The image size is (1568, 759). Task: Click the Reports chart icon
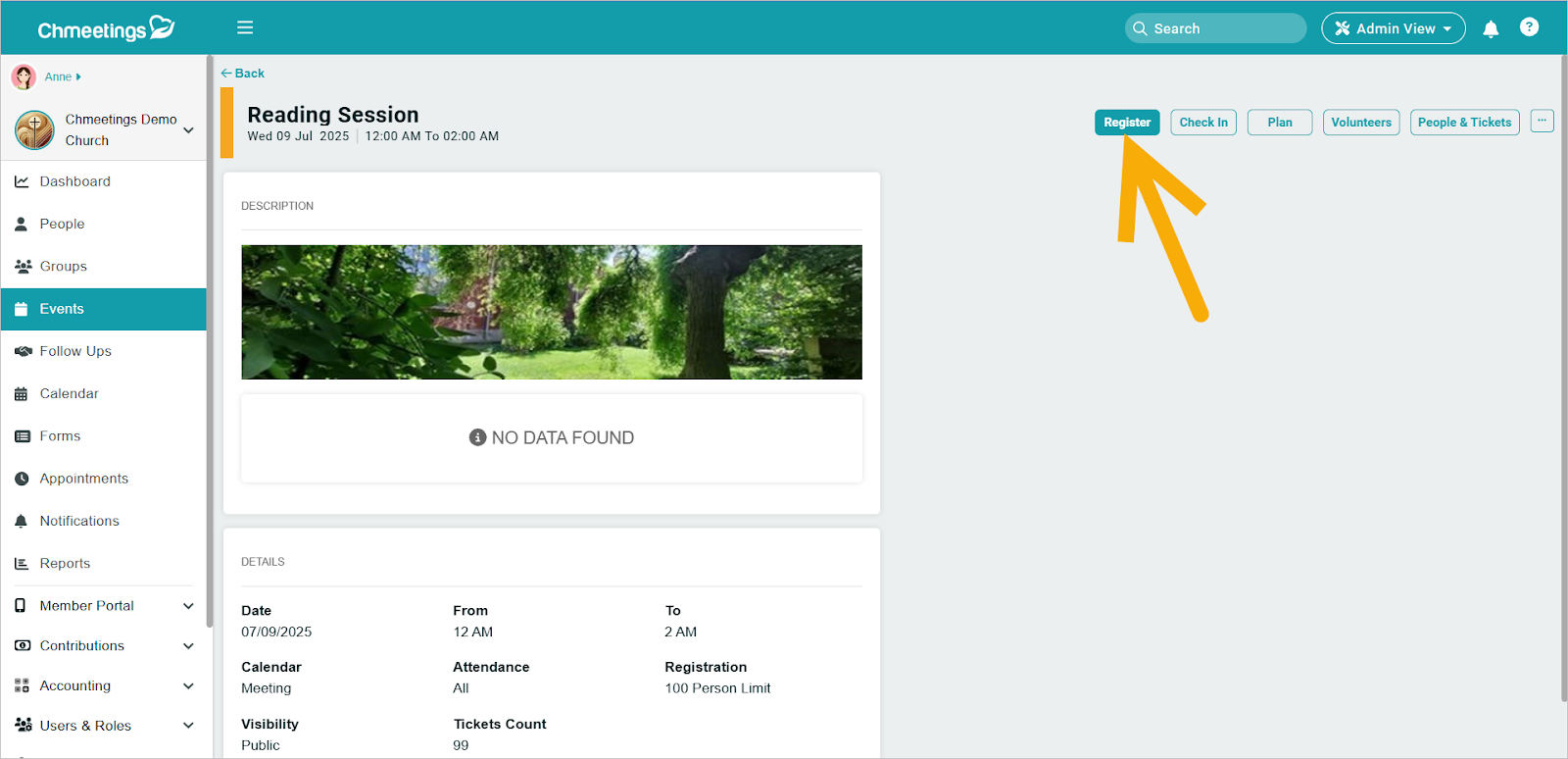22,564
